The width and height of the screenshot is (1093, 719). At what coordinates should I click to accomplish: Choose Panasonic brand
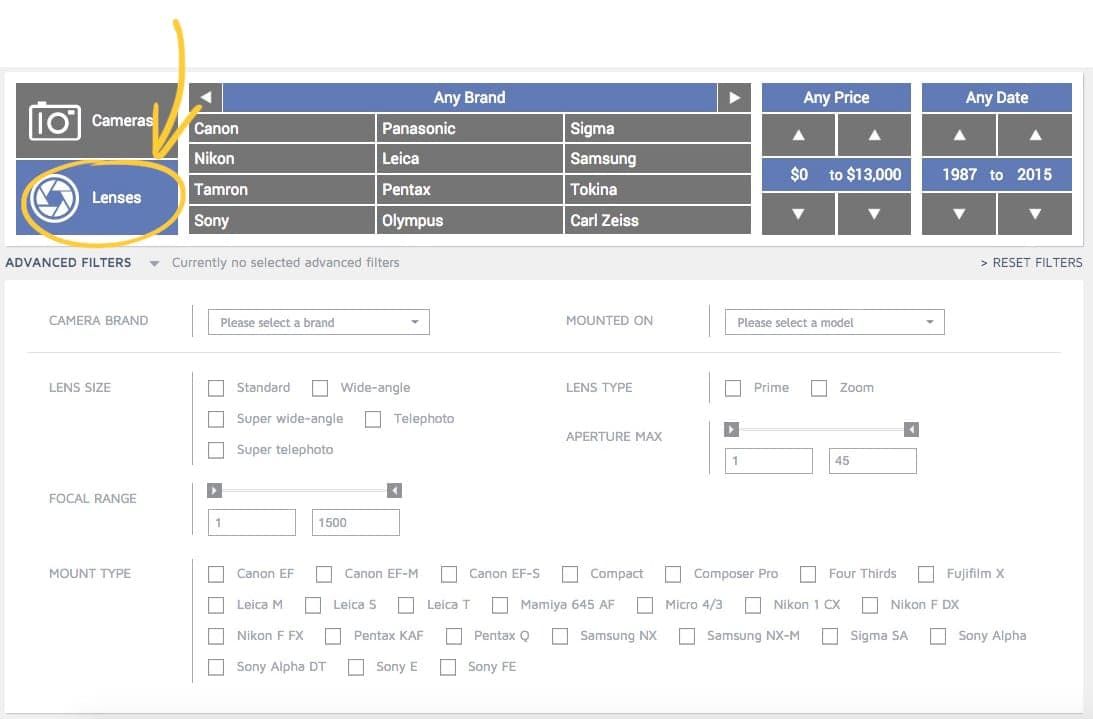tap(470, 128)
